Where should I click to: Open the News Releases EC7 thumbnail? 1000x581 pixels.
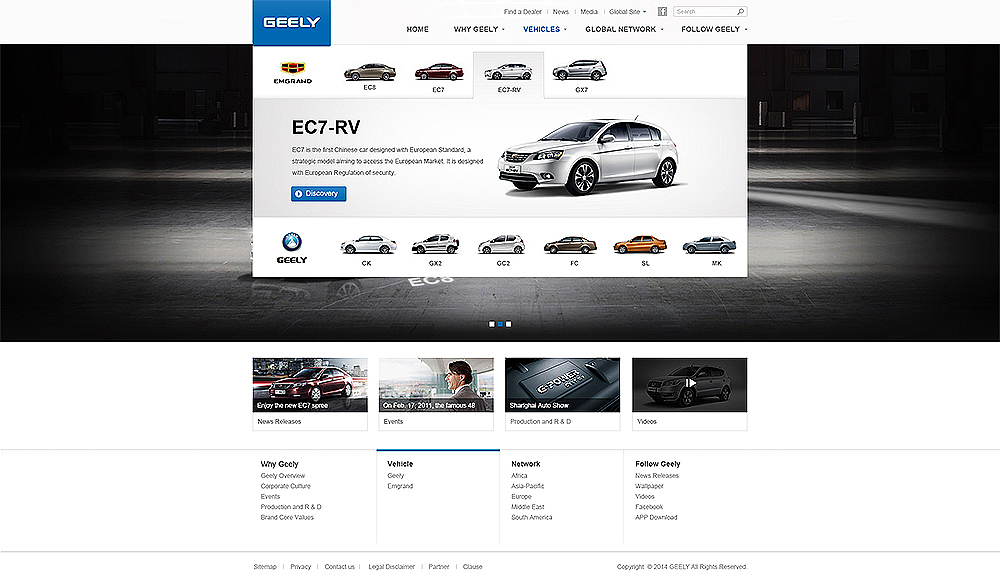coord(310,385)
